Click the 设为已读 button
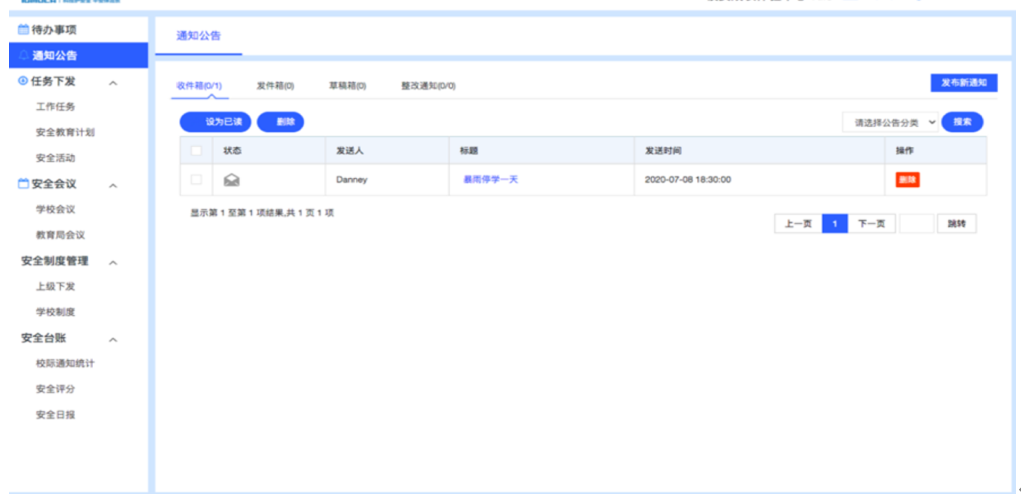This screenshot has height=494, width=1021. [216, 122]
